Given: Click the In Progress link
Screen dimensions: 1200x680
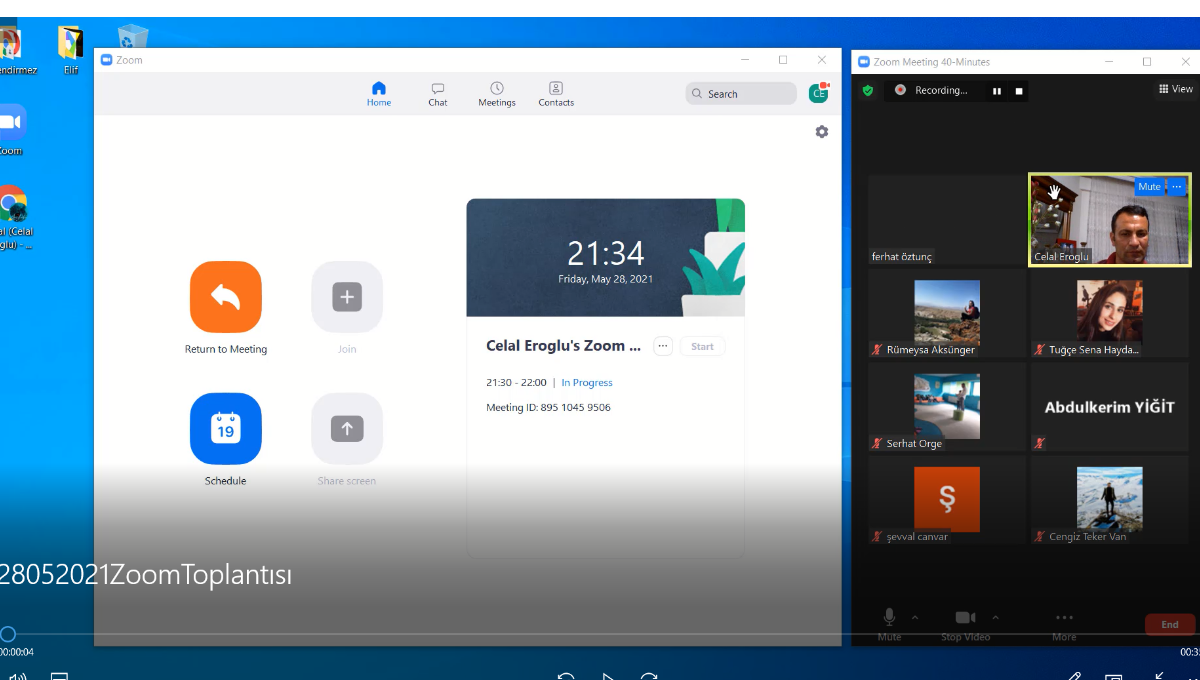Looking at the screenshot, I should pyautogui.click(x=587, y=383).
